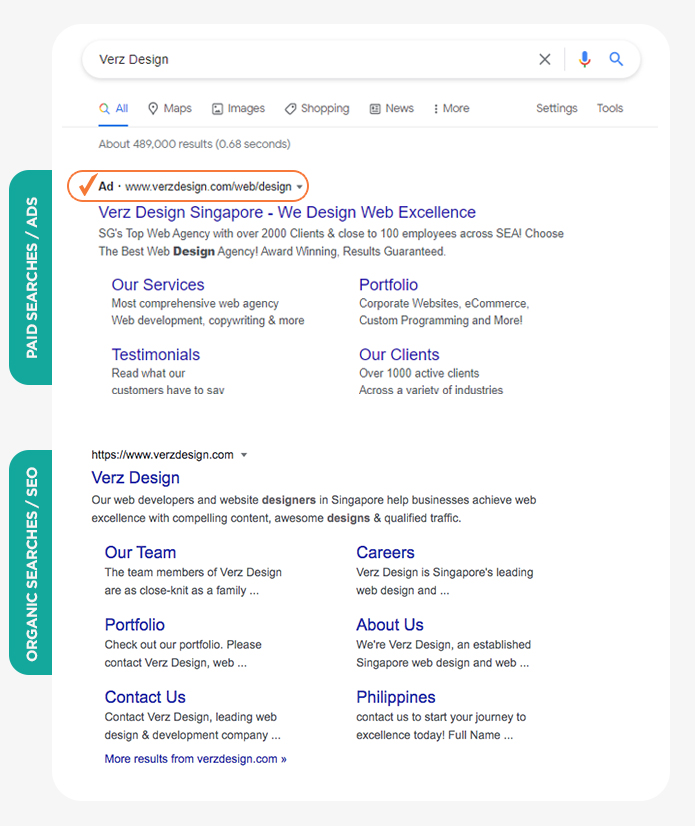
Task: Open the Our Clients ad sitelink
Action: click(399, 355)
